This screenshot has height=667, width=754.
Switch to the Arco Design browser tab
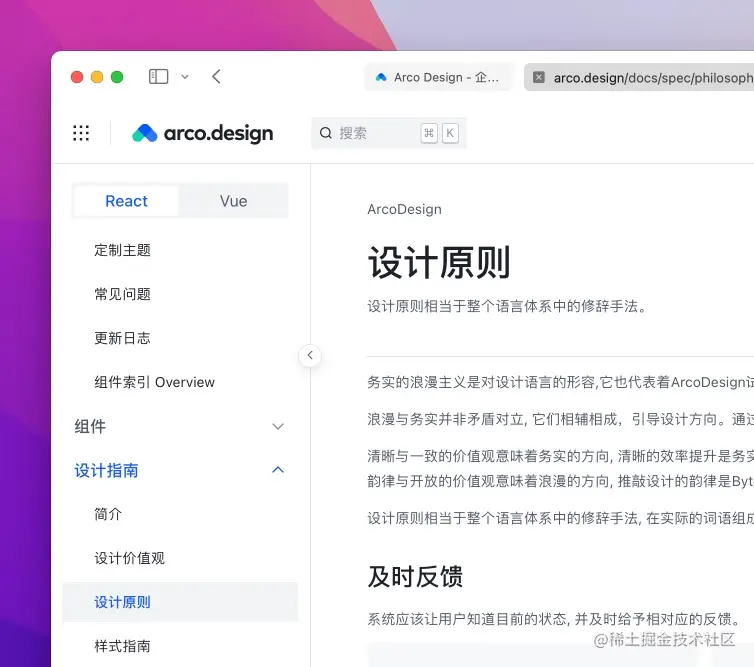[437, 77]
